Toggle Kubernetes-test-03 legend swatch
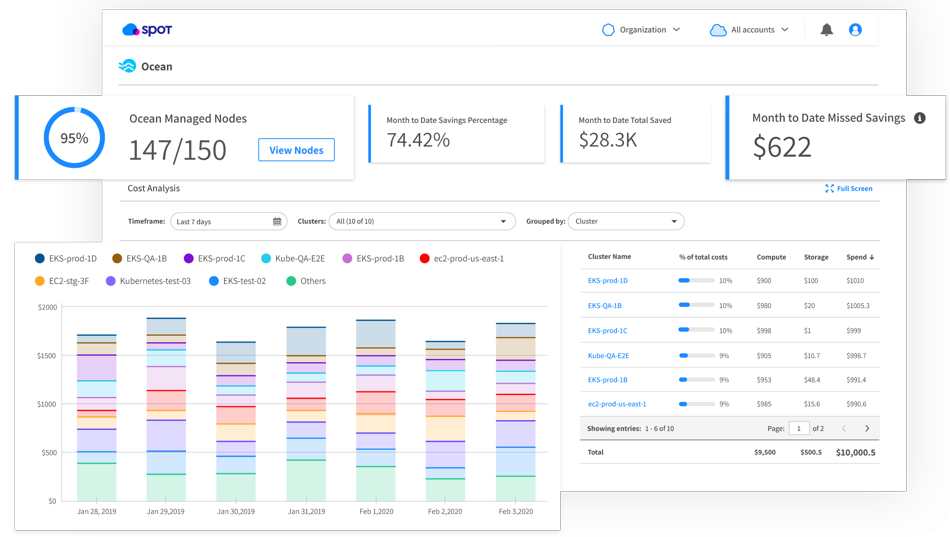The width and height of the screenshot is (950, 537). (x=110, y=281)
